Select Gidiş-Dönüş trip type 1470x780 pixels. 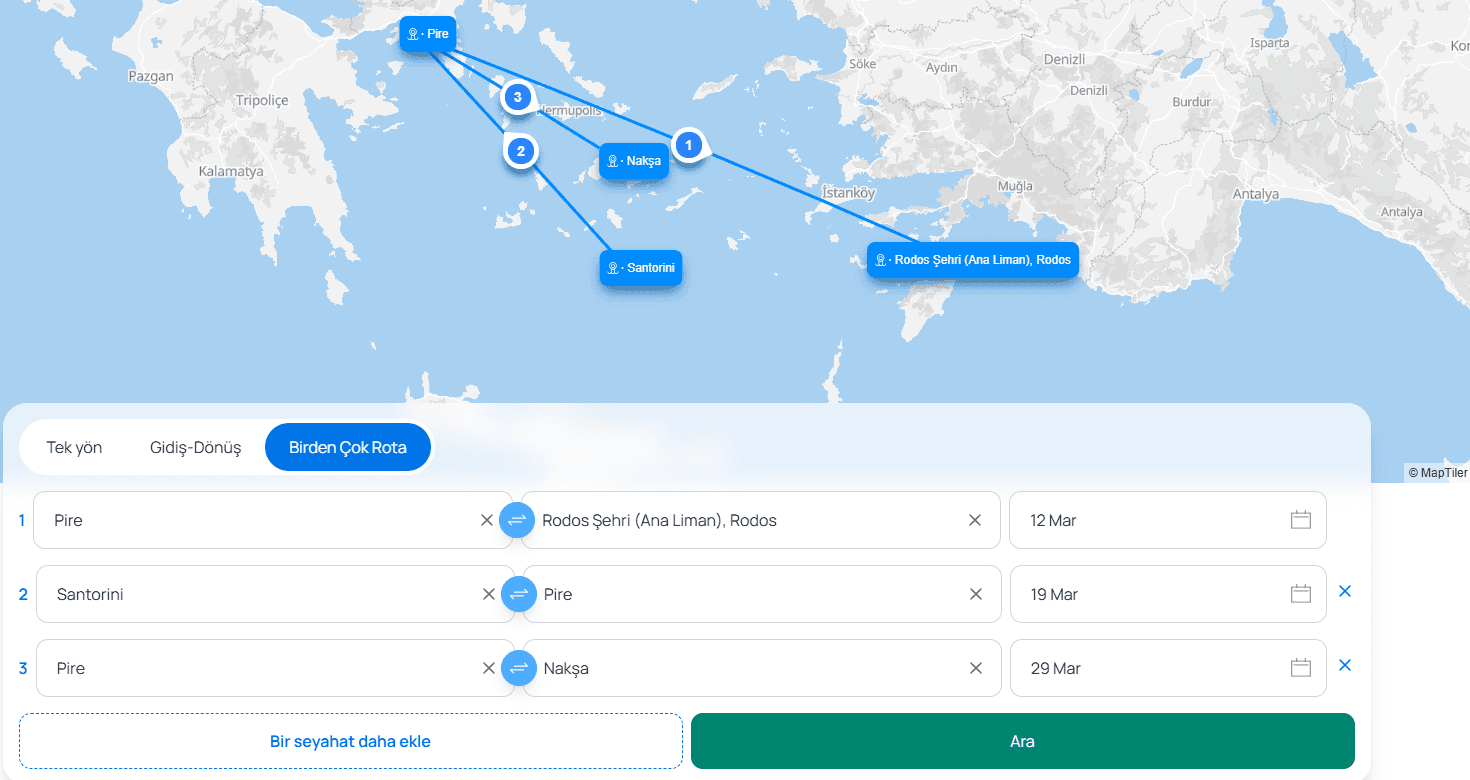point(196,447)
